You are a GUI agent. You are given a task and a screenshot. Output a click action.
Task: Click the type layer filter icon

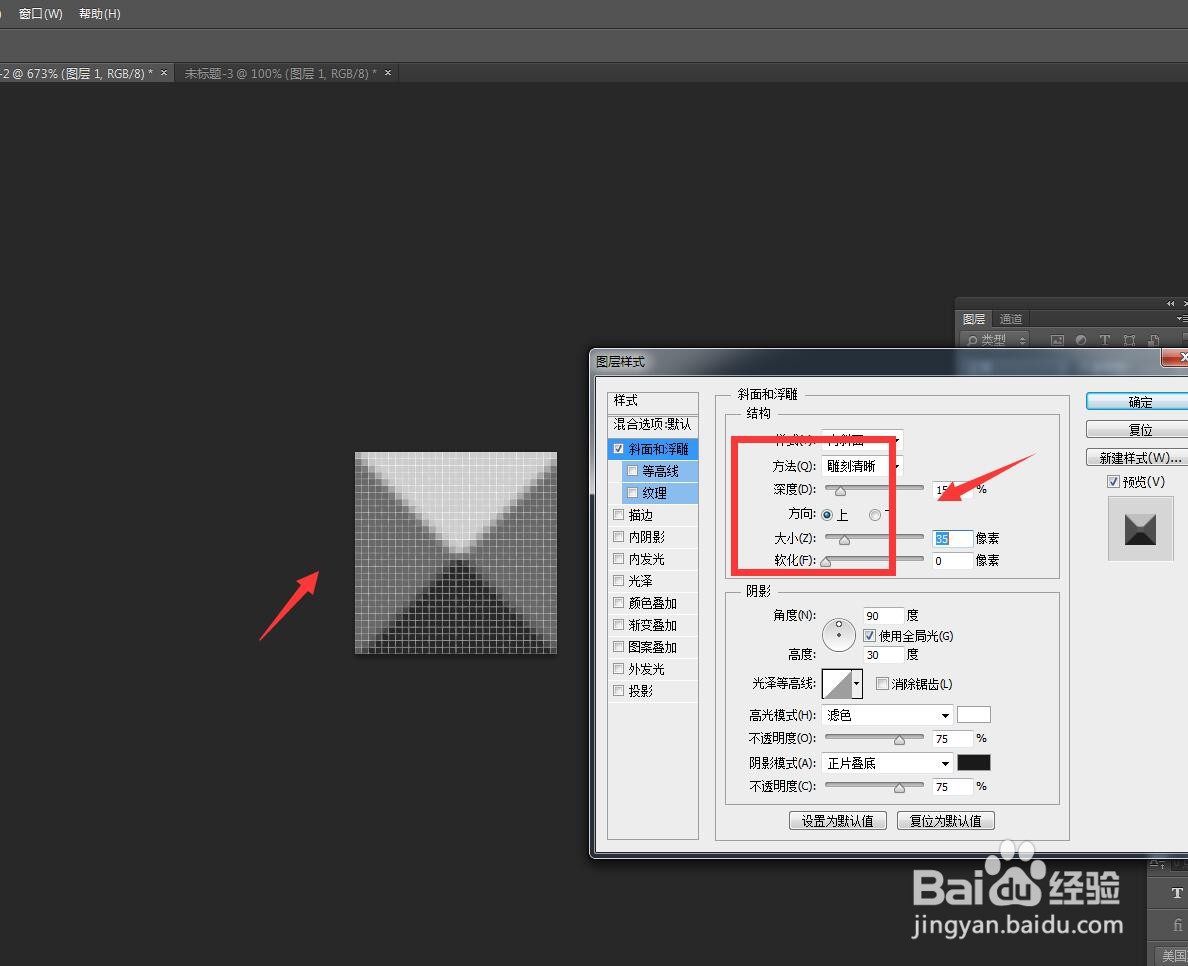tap(1105, 340)
